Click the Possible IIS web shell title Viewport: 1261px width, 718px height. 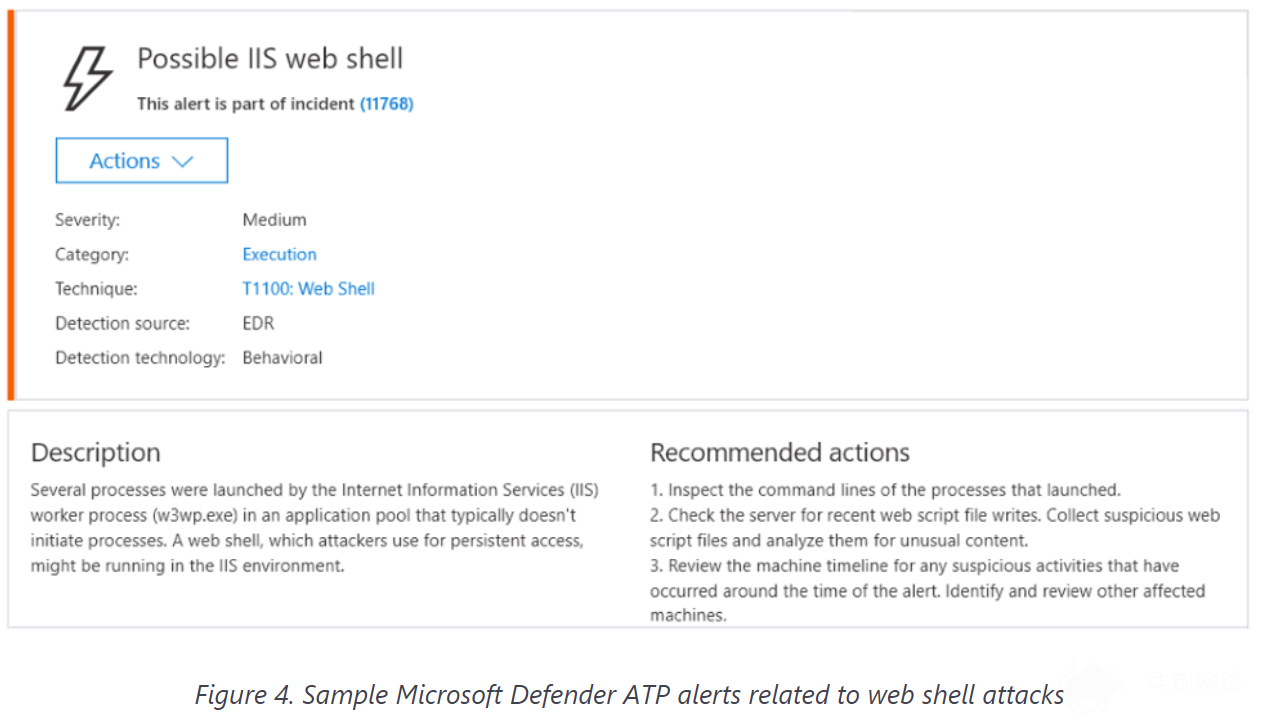(x=270, y=58)
